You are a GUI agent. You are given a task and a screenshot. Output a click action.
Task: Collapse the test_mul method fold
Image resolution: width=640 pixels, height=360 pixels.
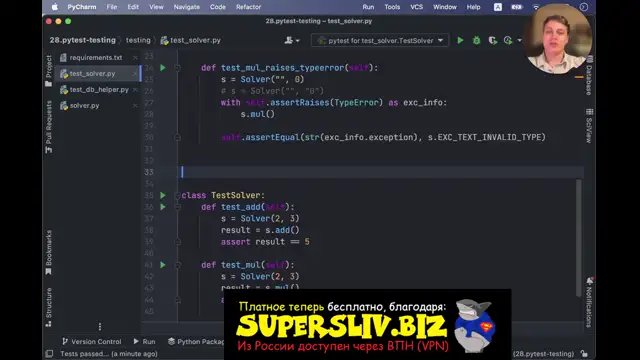pyautogui.click(x=178, y=265)
